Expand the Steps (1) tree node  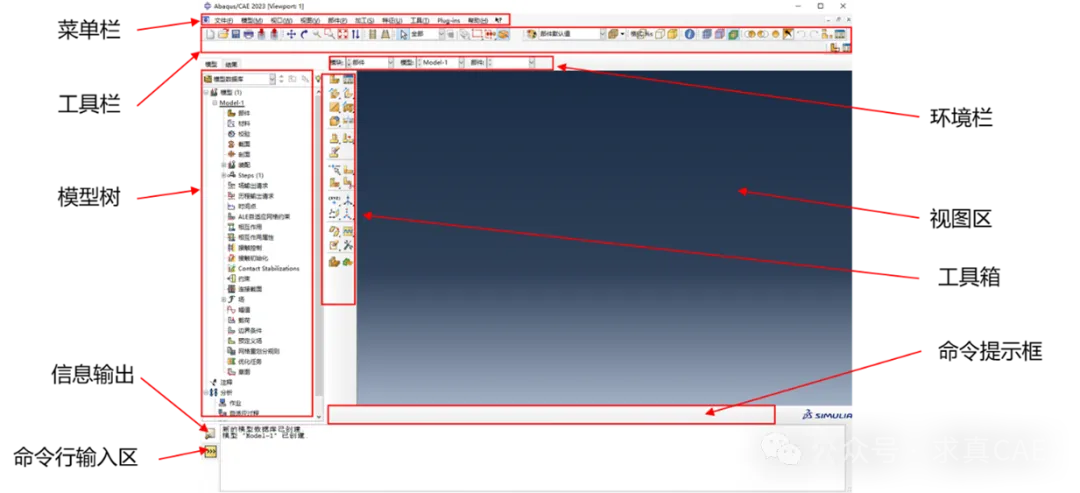[223, 175]
